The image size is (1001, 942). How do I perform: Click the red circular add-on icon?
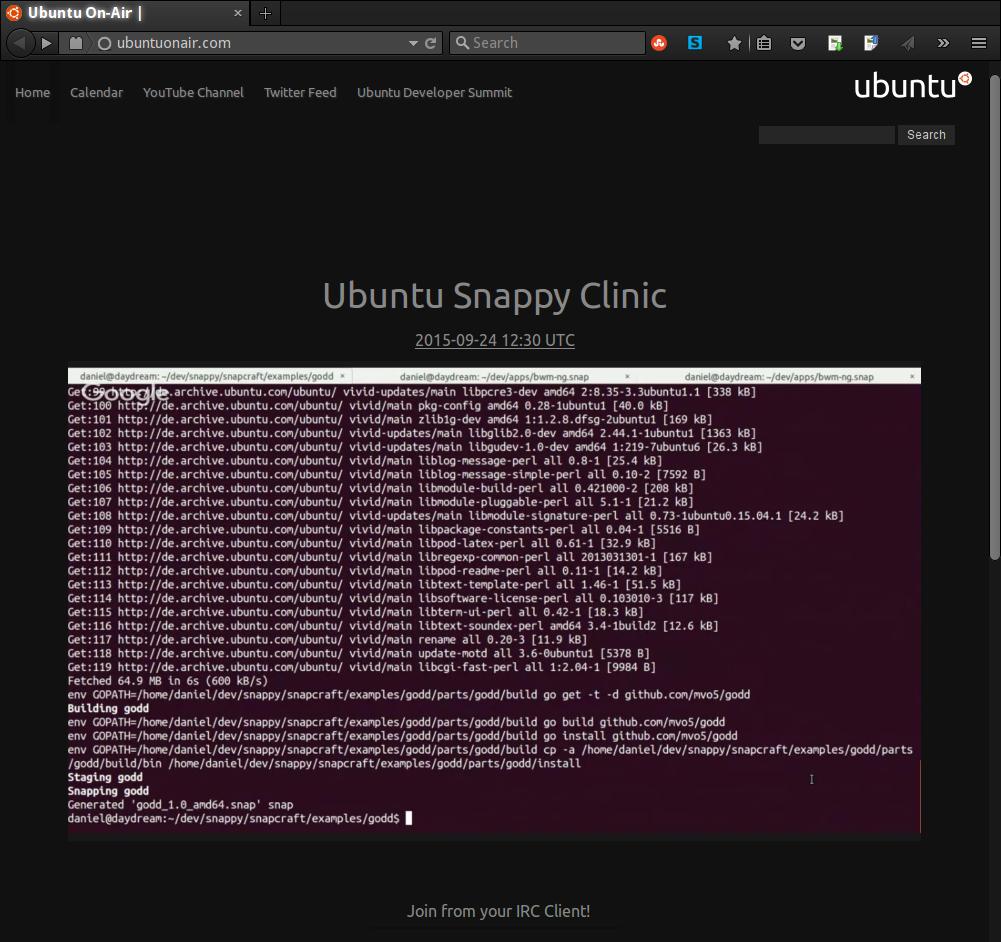click(x=660, y=43)
